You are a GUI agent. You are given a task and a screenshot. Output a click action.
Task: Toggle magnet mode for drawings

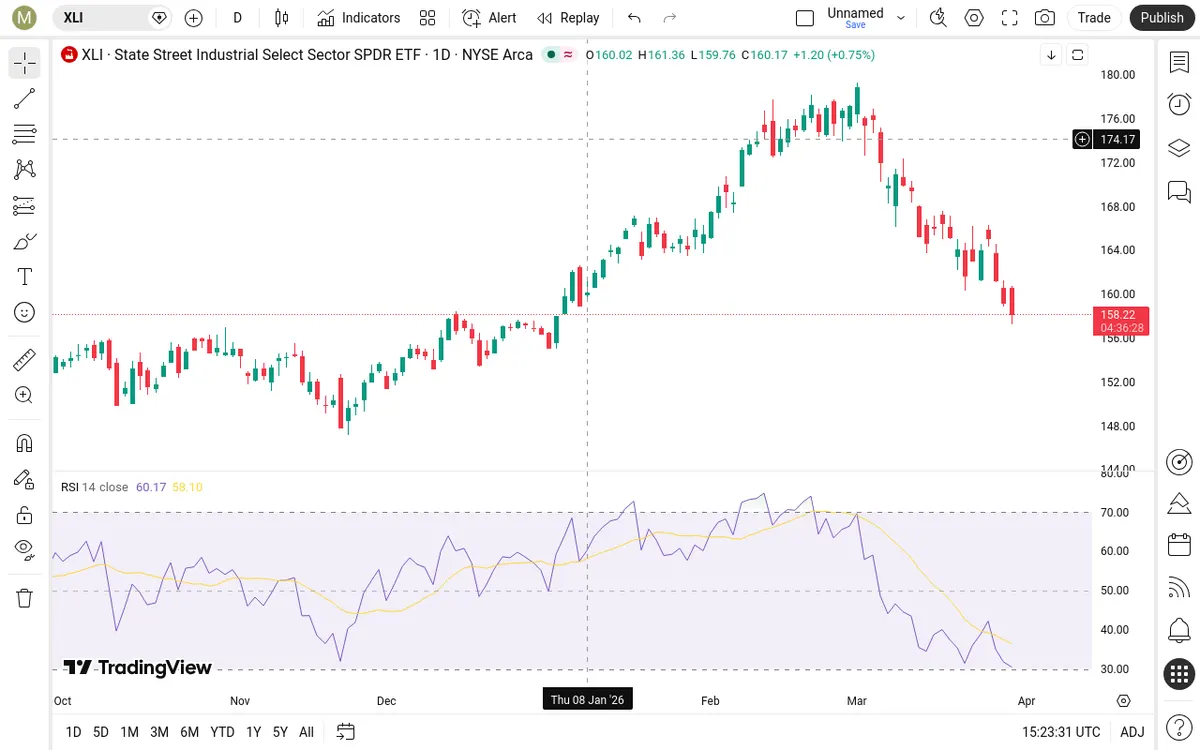[25, 443]
